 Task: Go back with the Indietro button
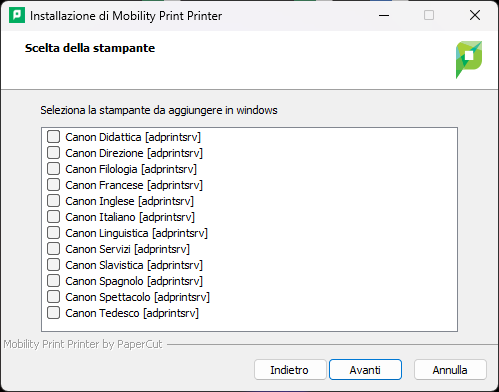[x=290, y=370]
